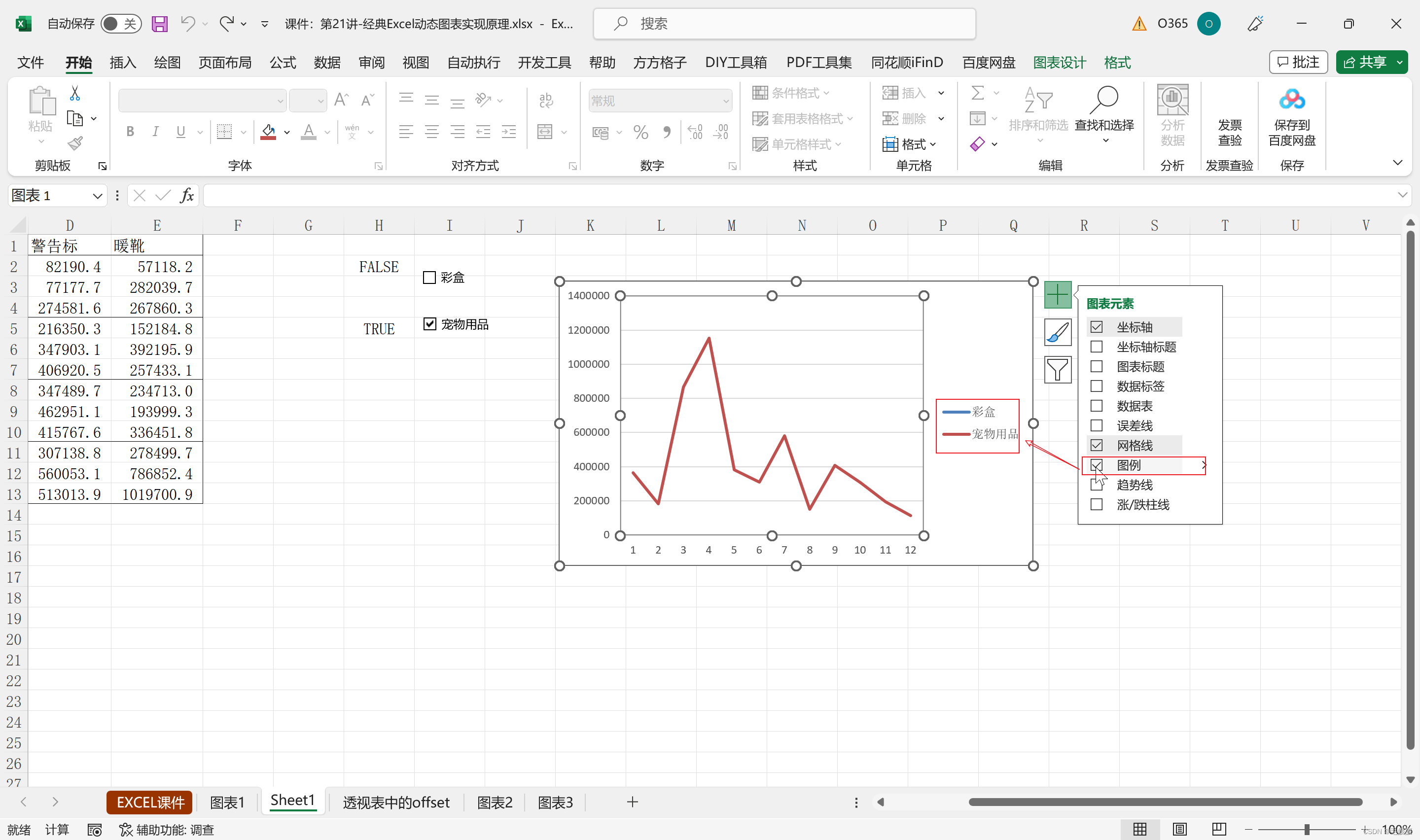Open Chart Filters funnel button
Viewport: 1420px width, 840px height.
tap(1058, 370)
